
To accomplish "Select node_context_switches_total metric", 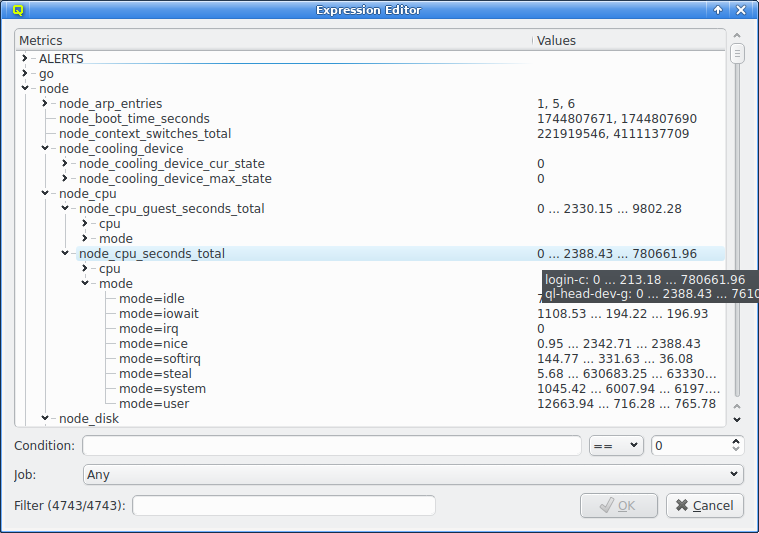I will click(x=145, y=134).
